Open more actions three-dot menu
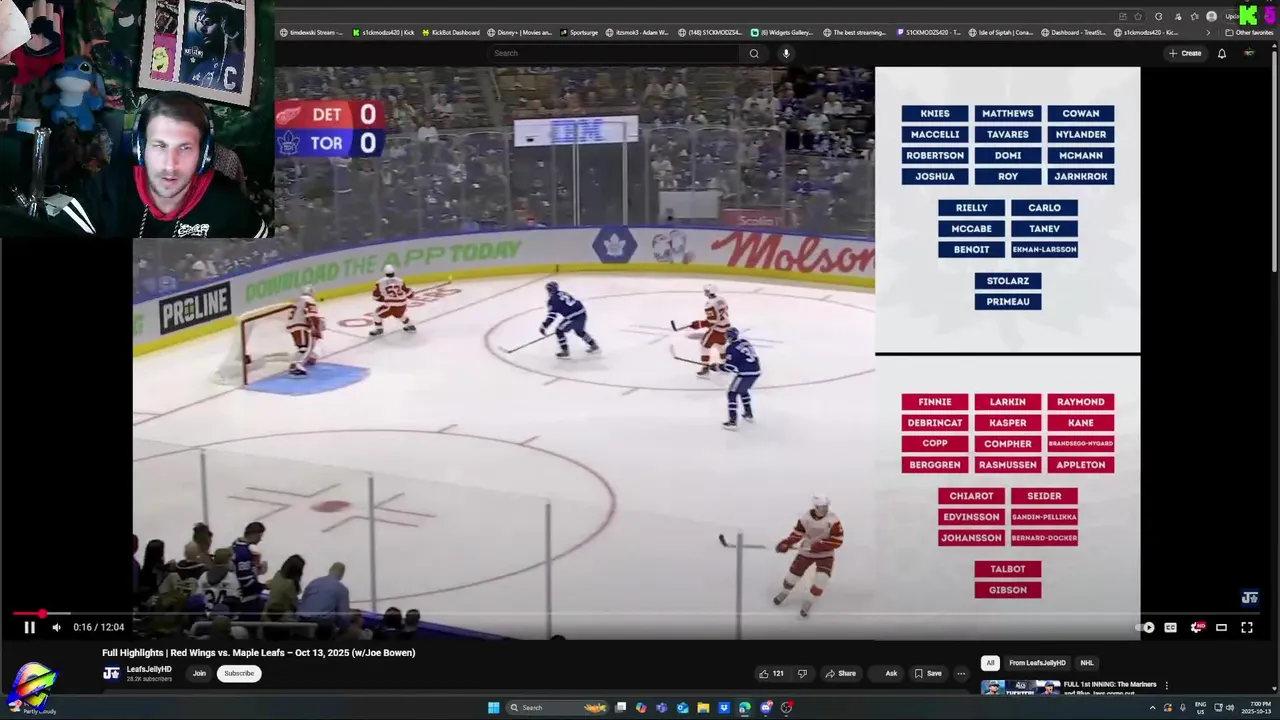The image size is (1280, 720). (961, 673)
